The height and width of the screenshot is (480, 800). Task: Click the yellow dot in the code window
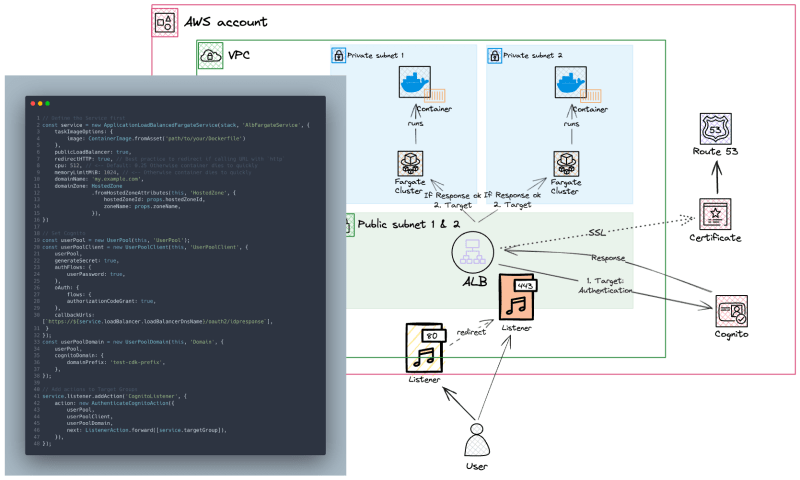click(x=40, y=104)
